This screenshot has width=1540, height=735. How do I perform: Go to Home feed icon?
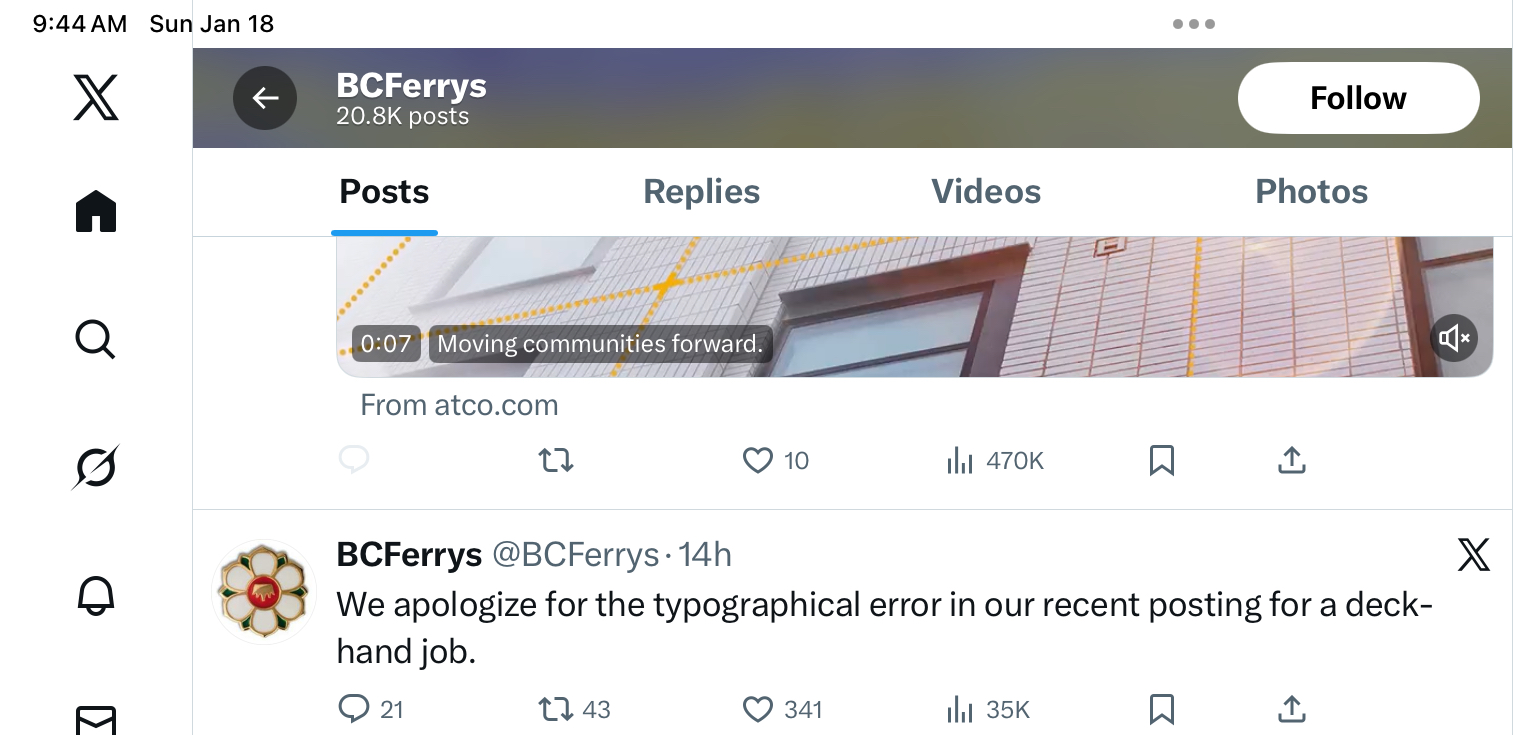[x=96, y=212]
